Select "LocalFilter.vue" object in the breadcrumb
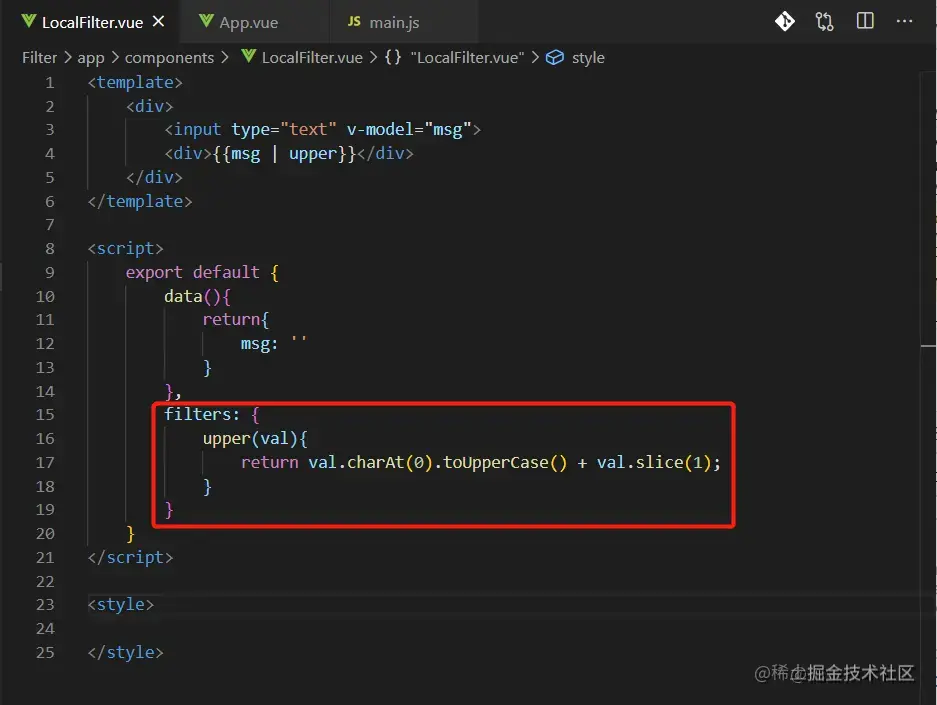 (x=467, y=58)
